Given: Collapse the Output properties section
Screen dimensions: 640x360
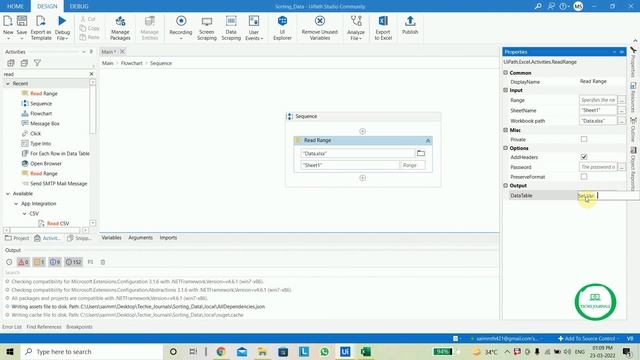Looking at the screenshot, I should click(505, 185).
